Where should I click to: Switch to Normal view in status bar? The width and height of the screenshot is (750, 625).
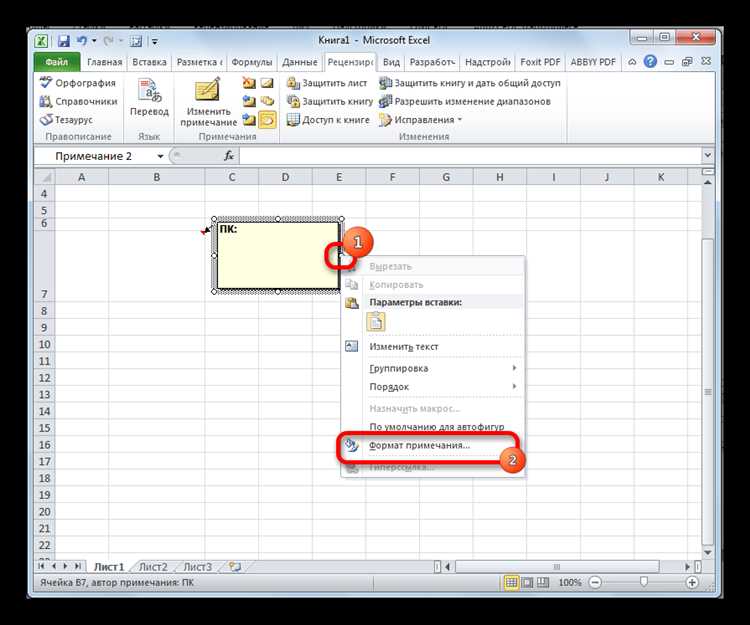(x=511, y=582)
